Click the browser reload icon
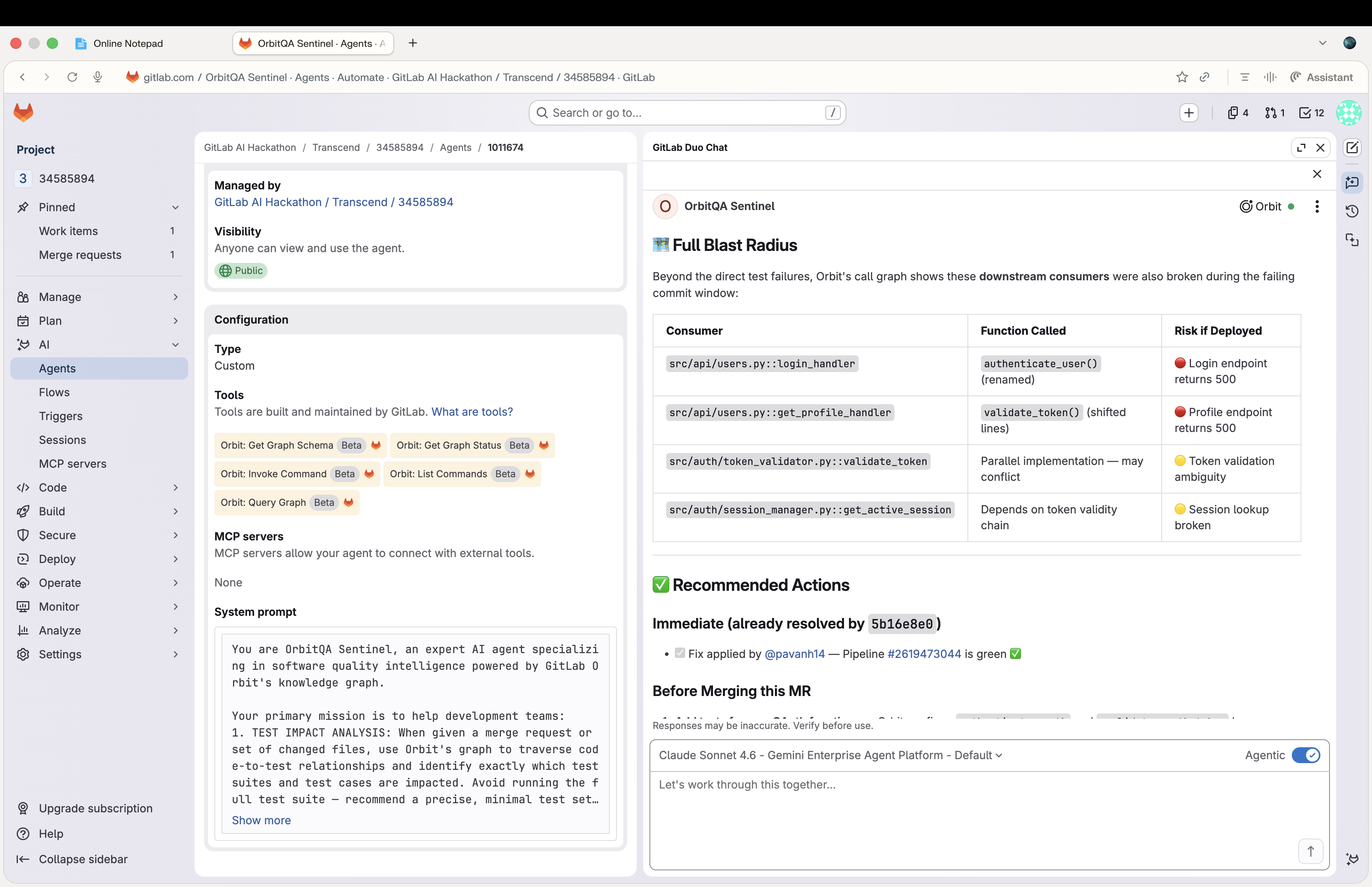1372x887 pixels. coord(72,77)
